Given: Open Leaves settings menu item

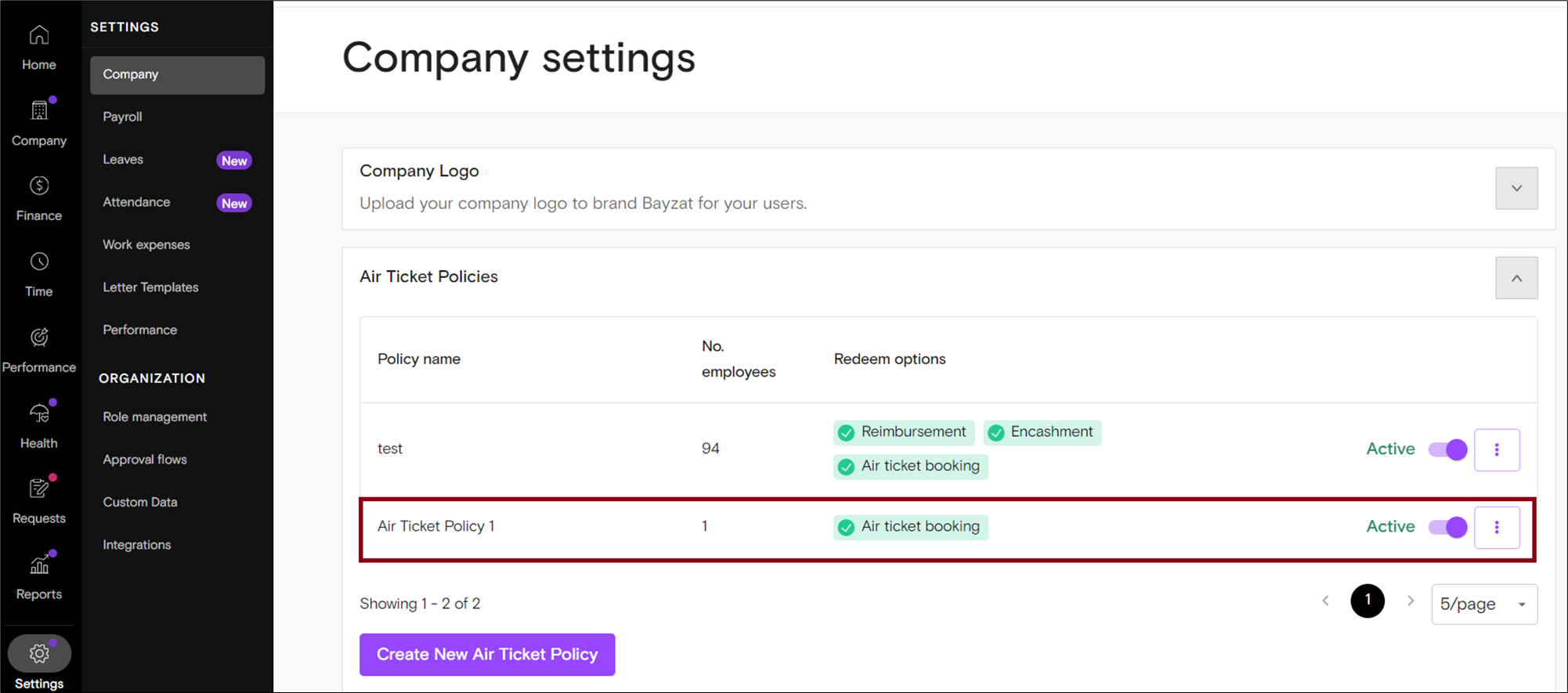Looking at the screenshot, I should 124,160.
